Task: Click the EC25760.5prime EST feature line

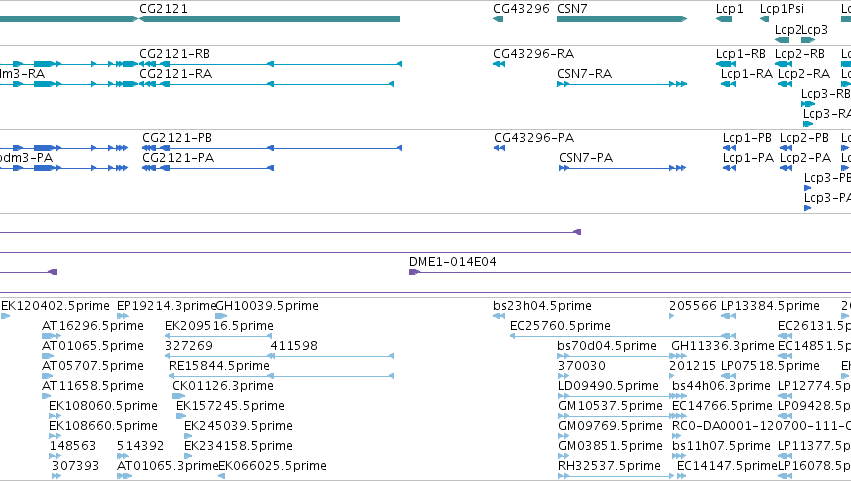Action: click(x=623, y=336)
